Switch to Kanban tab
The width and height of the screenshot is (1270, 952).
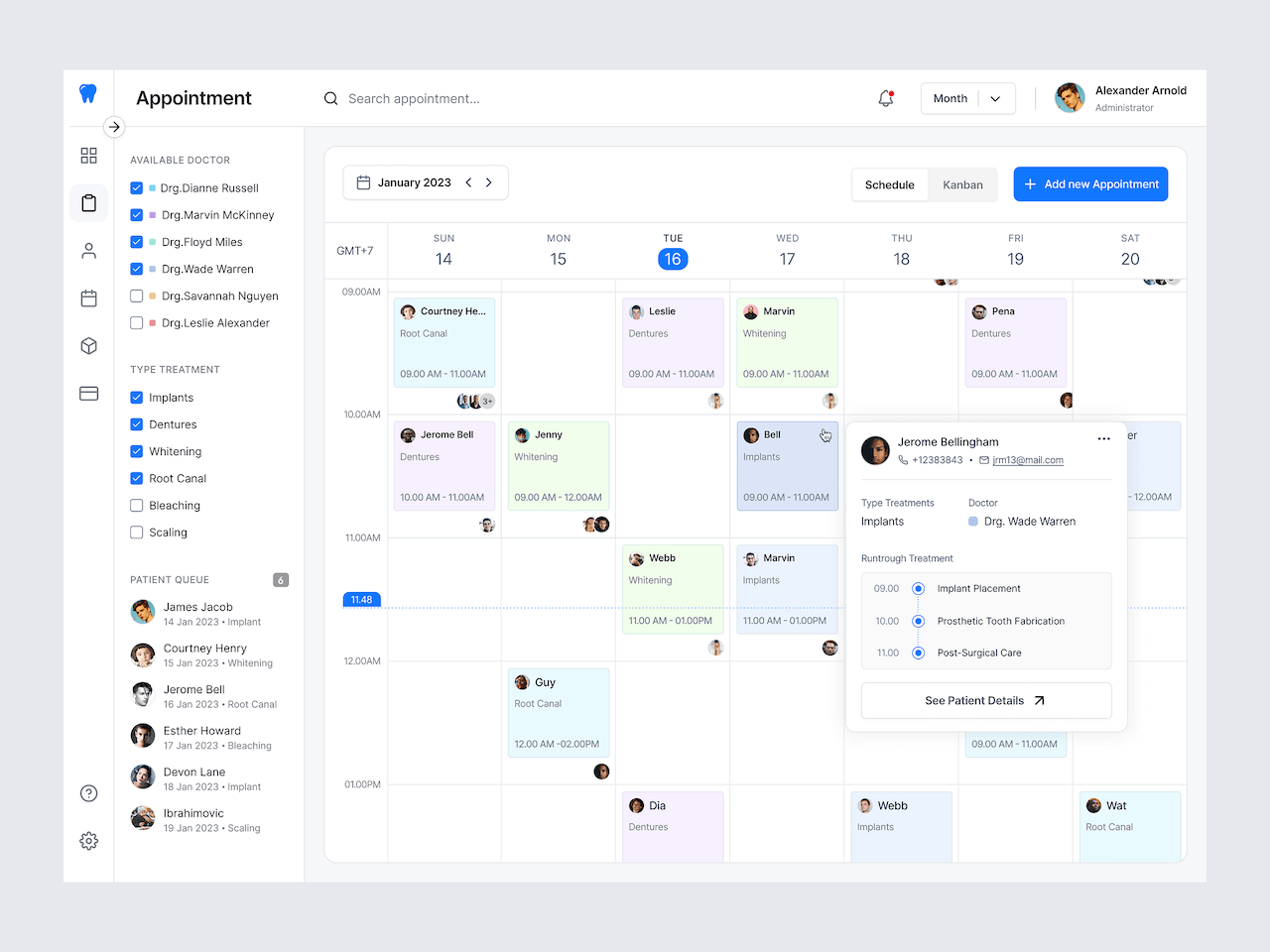pos(962,184)
